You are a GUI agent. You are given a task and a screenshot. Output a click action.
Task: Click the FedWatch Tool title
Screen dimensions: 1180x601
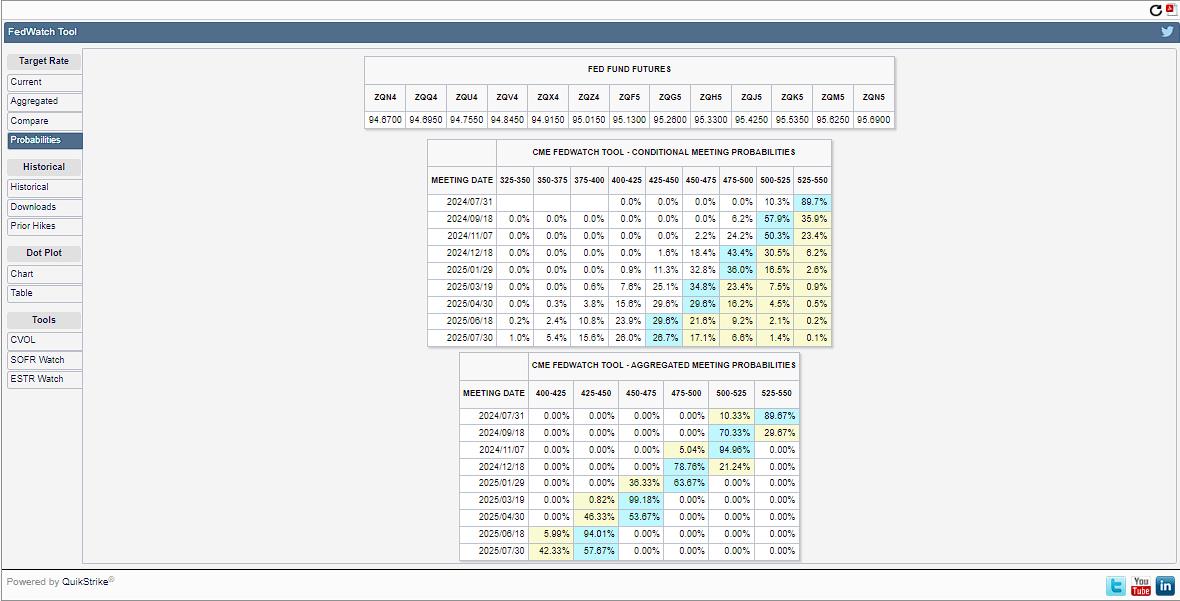44,32
